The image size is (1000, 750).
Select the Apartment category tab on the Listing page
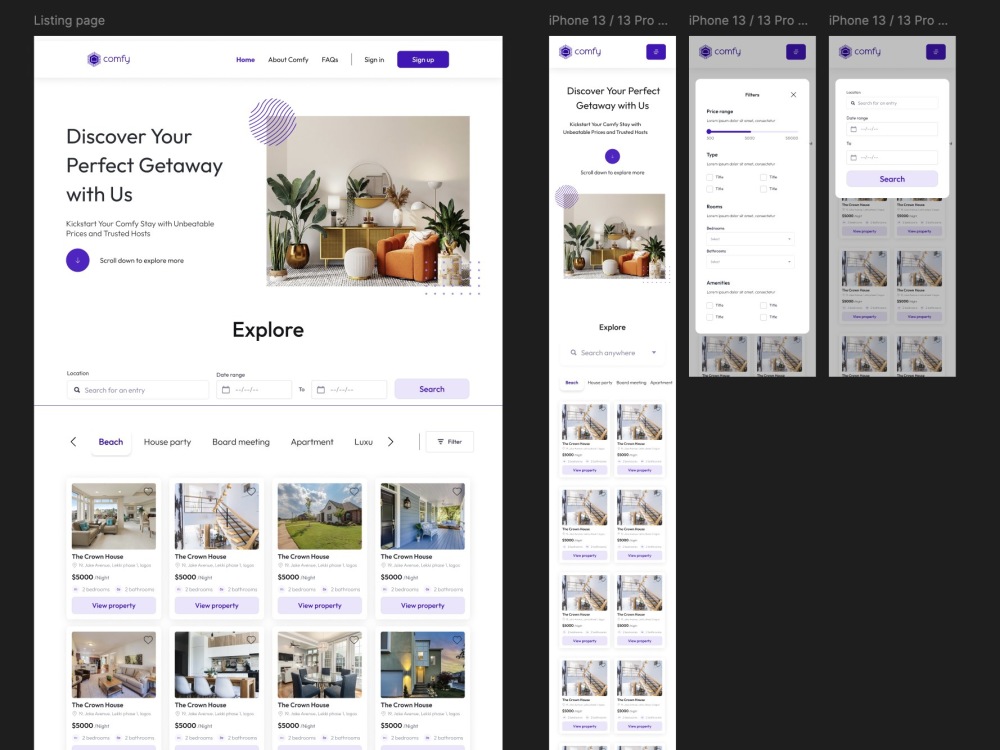coord(312,442)
